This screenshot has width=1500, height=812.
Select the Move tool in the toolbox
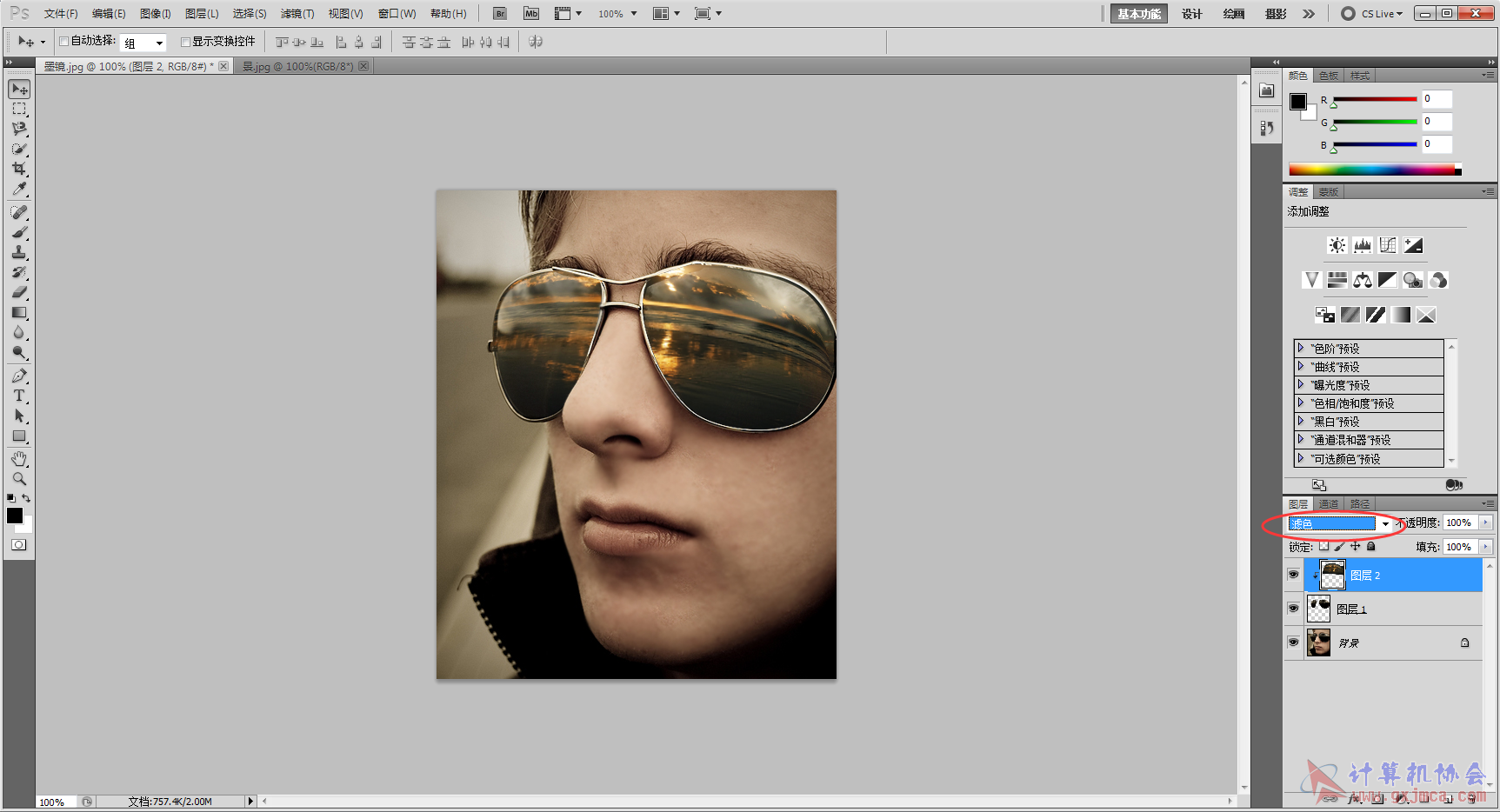[19, 90]
